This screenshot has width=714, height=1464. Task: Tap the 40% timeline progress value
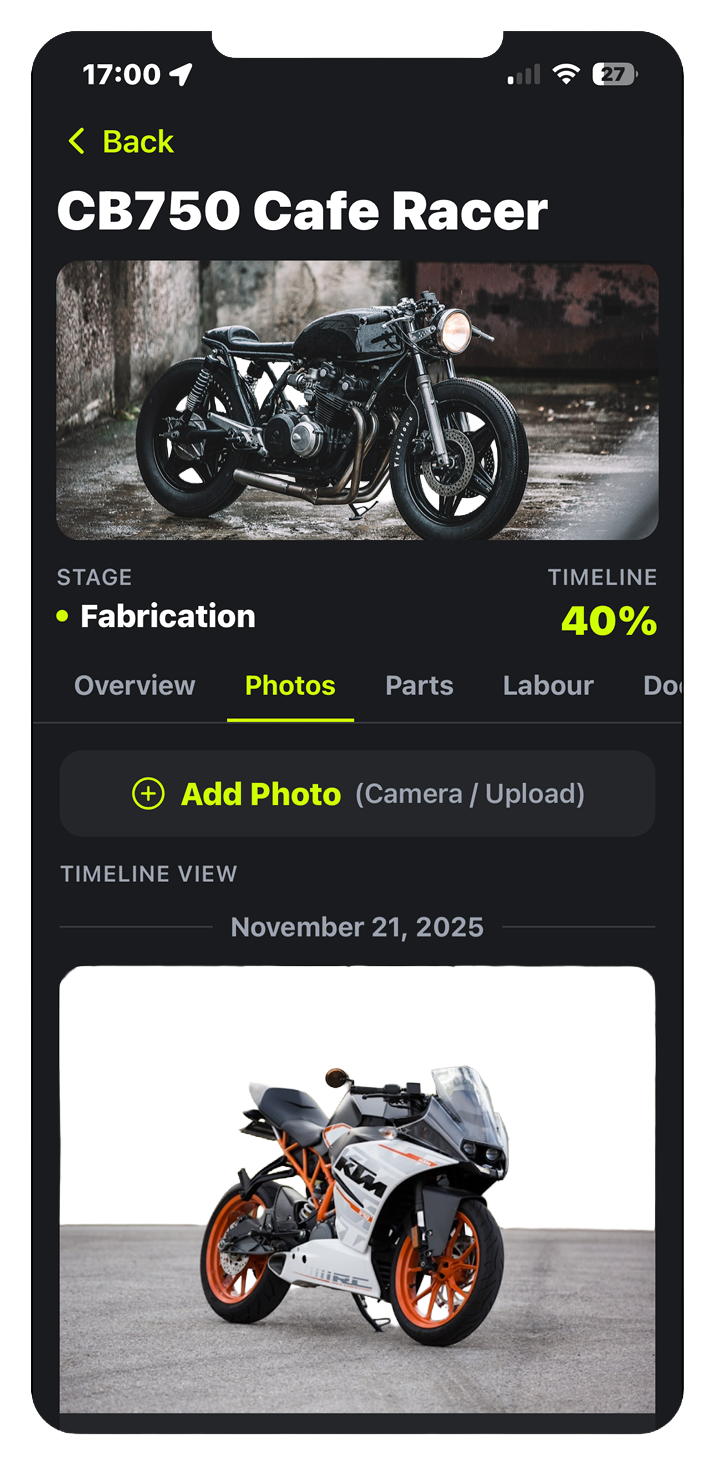(x=608, y=621)
